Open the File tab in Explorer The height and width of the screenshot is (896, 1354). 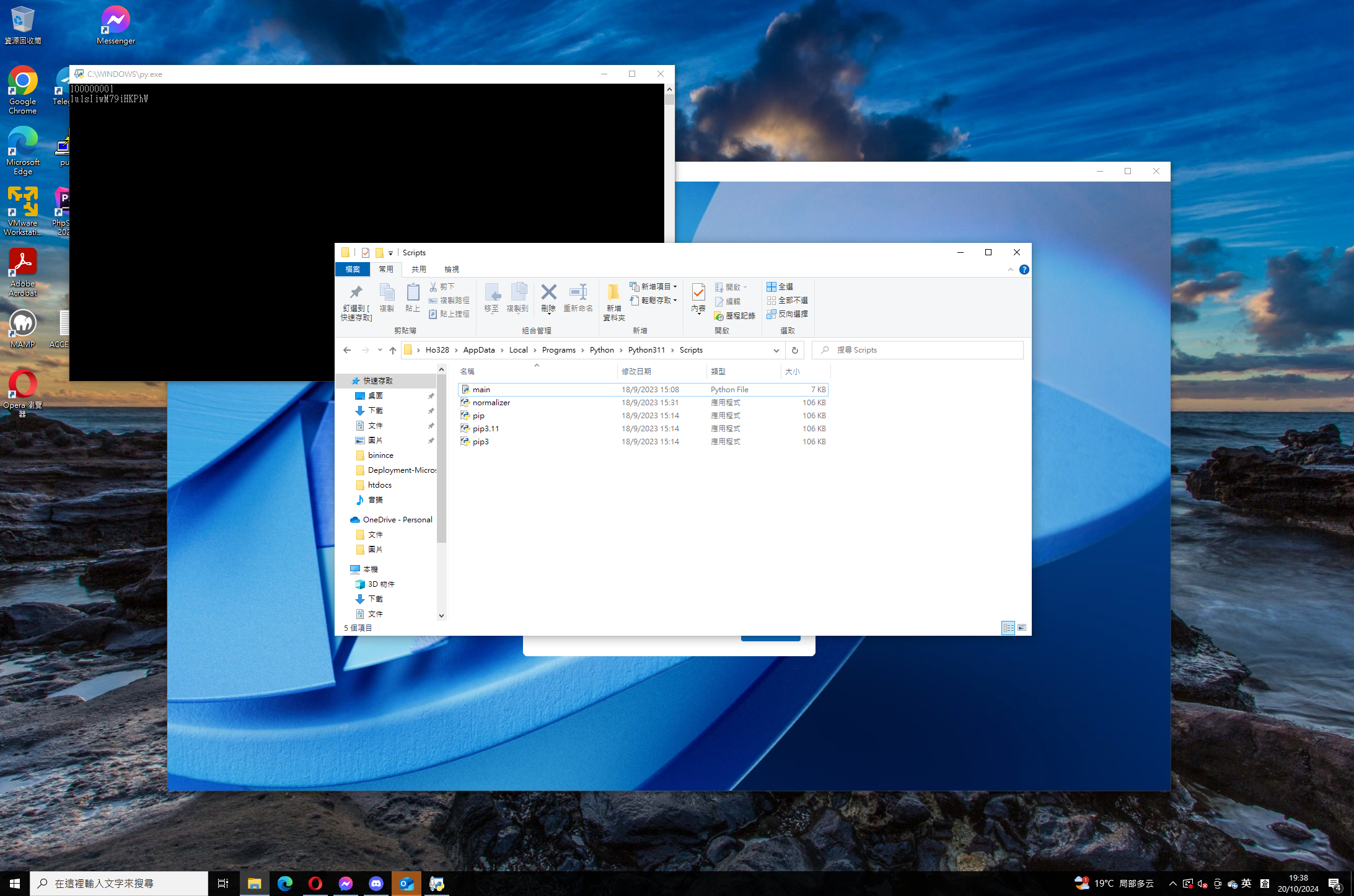pyautogui.click(x=353, y=270)
